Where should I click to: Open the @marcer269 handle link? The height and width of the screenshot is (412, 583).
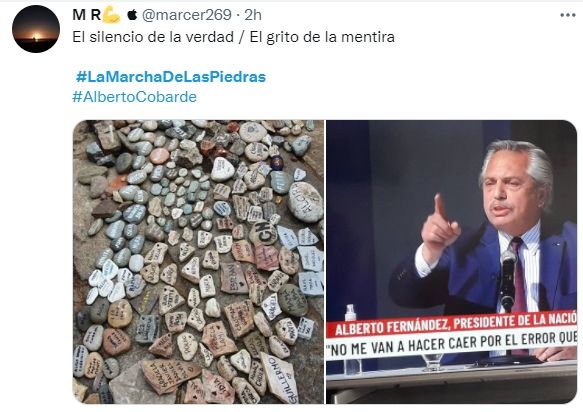pyautogui.click(x=187, y=15)
